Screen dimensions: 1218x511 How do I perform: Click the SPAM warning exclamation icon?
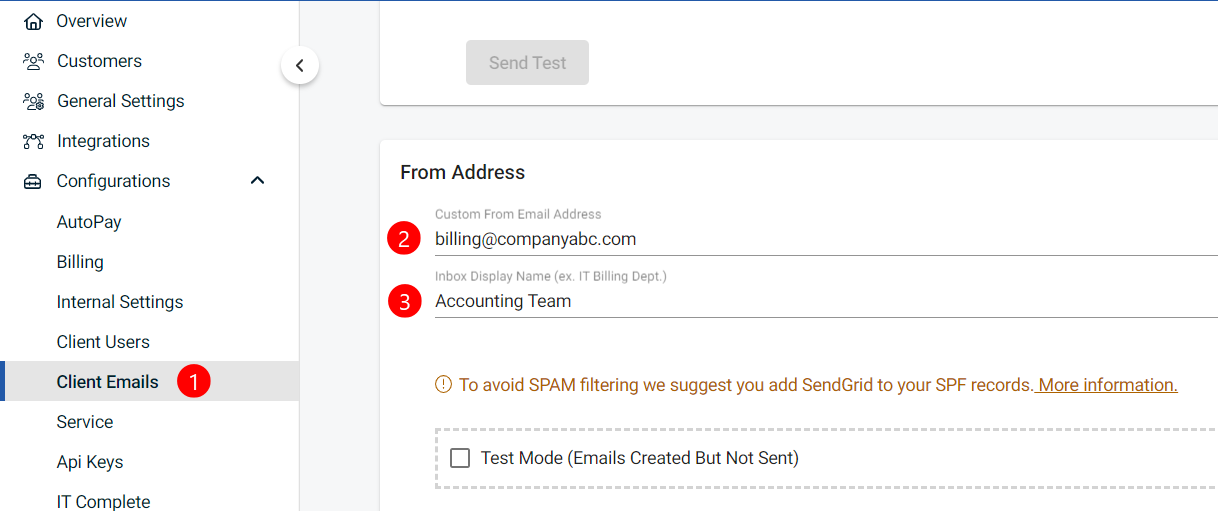443,385
